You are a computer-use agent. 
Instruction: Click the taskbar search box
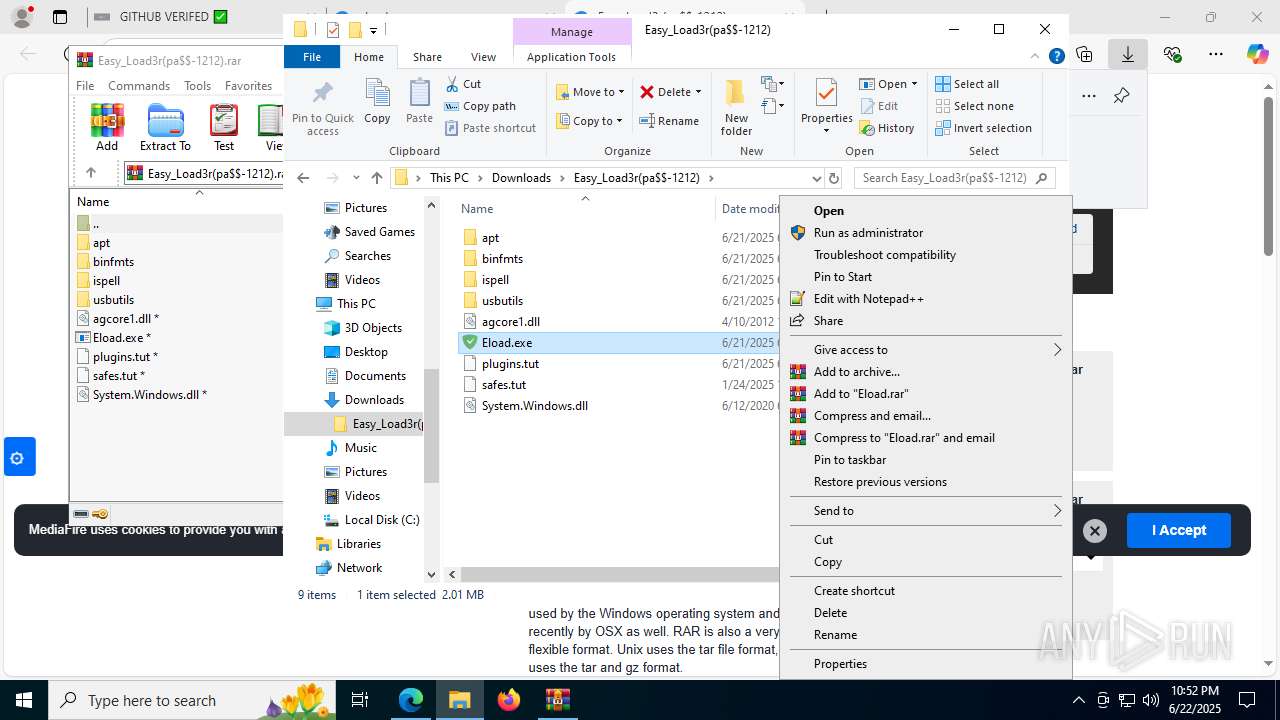[x=191, y=700]
